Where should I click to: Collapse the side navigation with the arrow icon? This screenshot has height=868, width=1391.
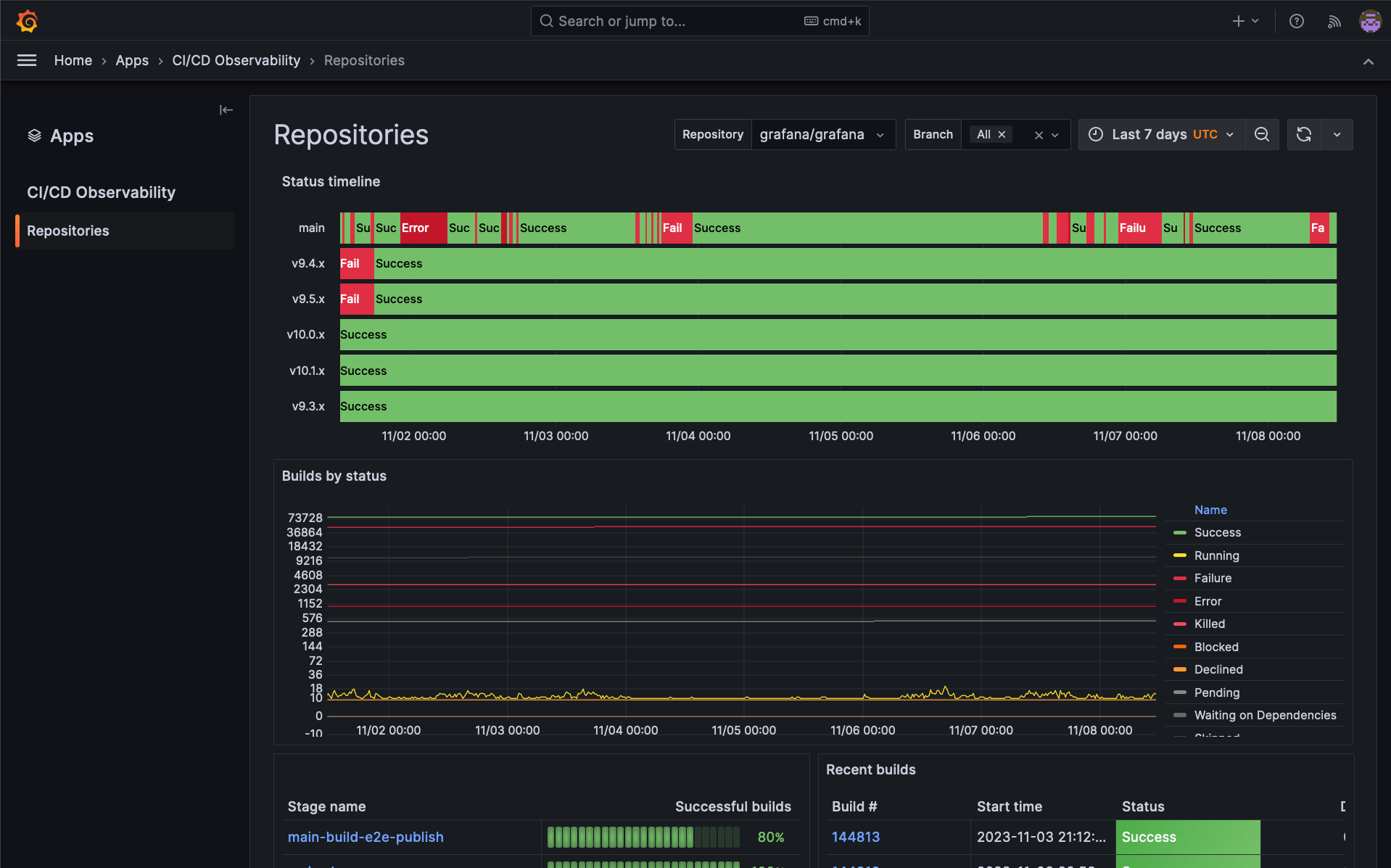click(226, 109)
